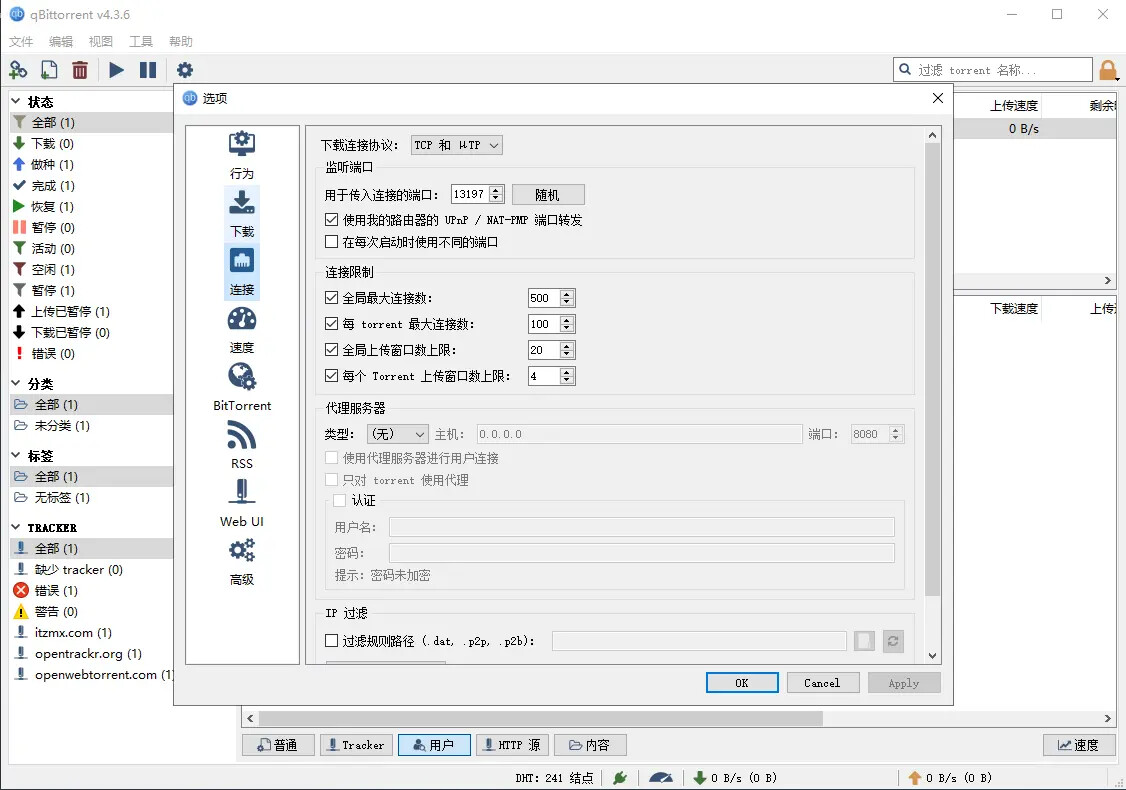Screen dimensions: 1126x790
Task: Click the 全局最大连接数 spinner up arrow
Action: point(567,294)
